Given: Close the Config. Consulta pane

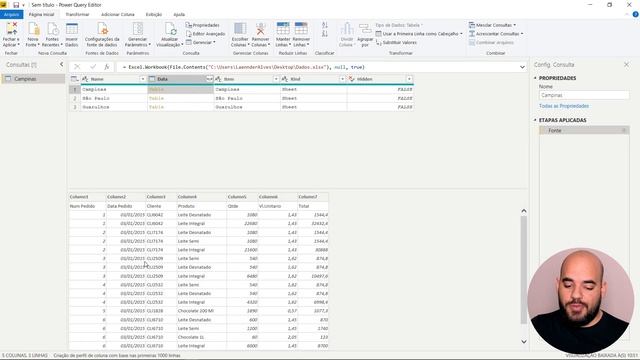Looking at the screenshot, I should [x=626, y=64].
